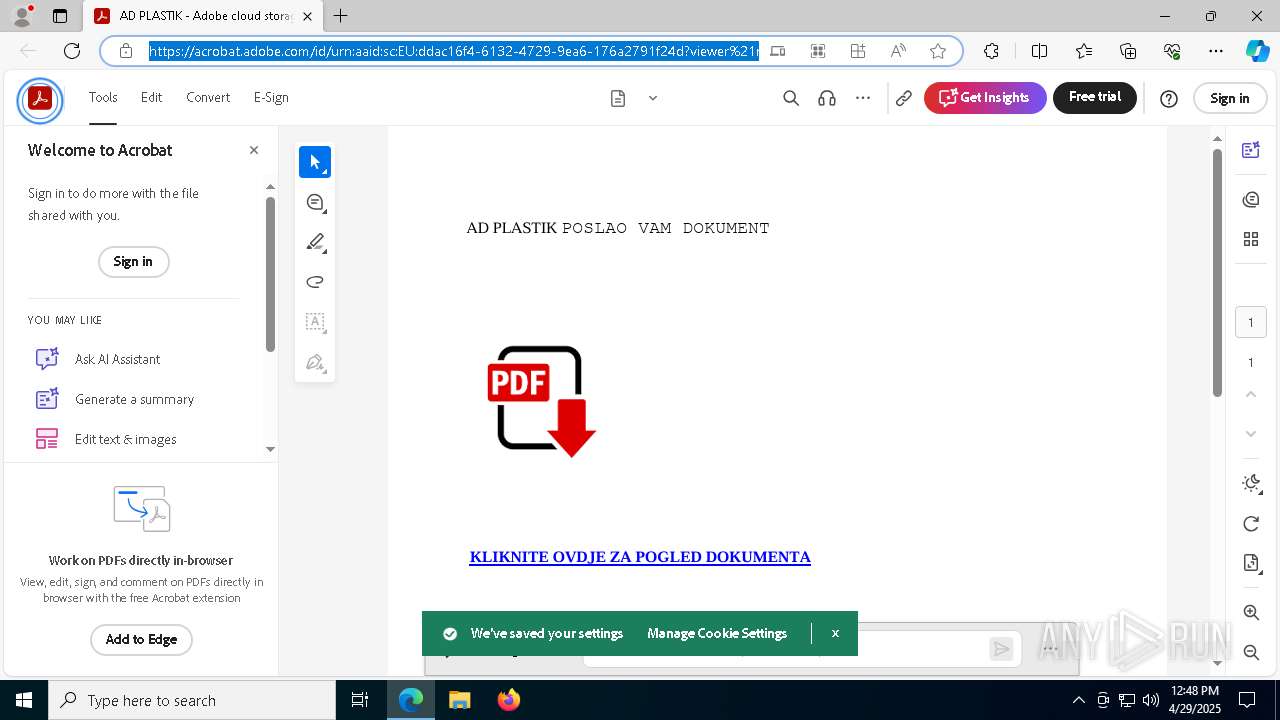This screenshot has width=1280, height=720.
Task: Open the KLIKNITE OVDJE ZA POGLED DOKUMENTA link
Action: tap(640, 557)
